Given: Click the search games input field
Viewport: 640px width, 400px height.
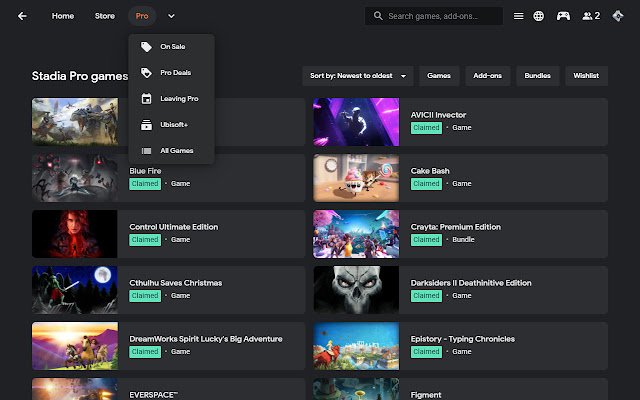Looking at the screenshot, I should point(440,16).
